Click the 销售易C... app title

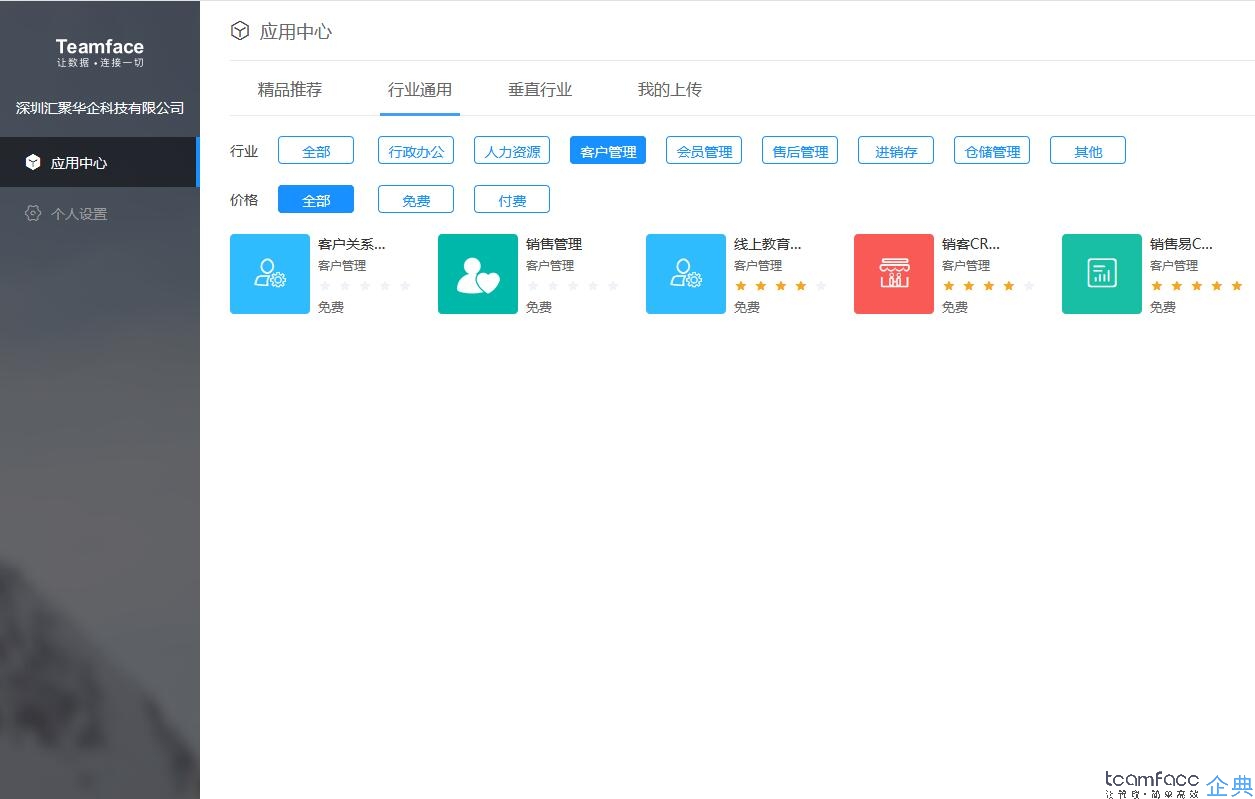(x=1181, y=244)
